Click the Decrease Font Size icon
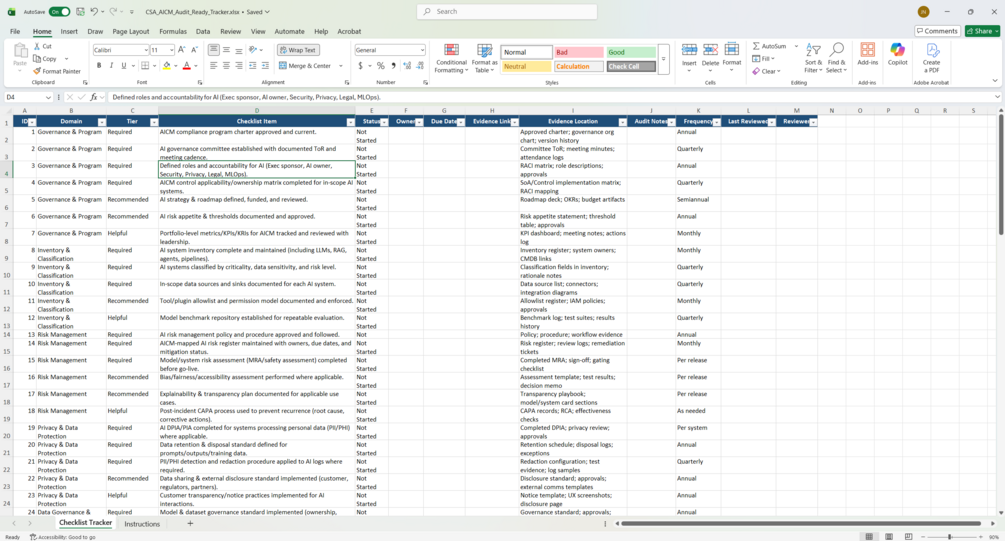Viewport: 1005px width, 541px height. pos(194,50)
